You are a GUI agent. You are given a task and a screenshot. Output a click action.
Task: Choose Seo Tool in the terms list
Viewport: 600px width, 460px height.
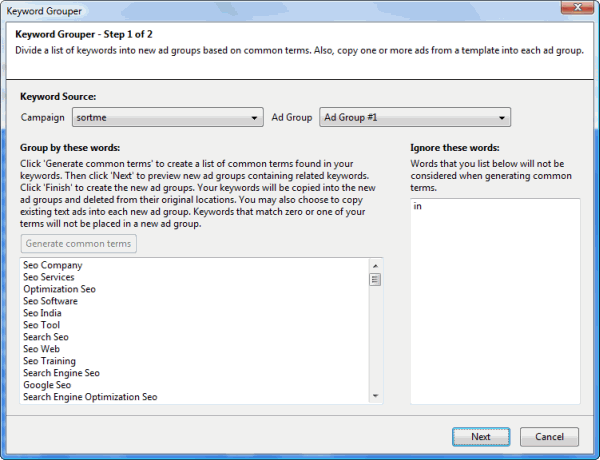[41, 325]
